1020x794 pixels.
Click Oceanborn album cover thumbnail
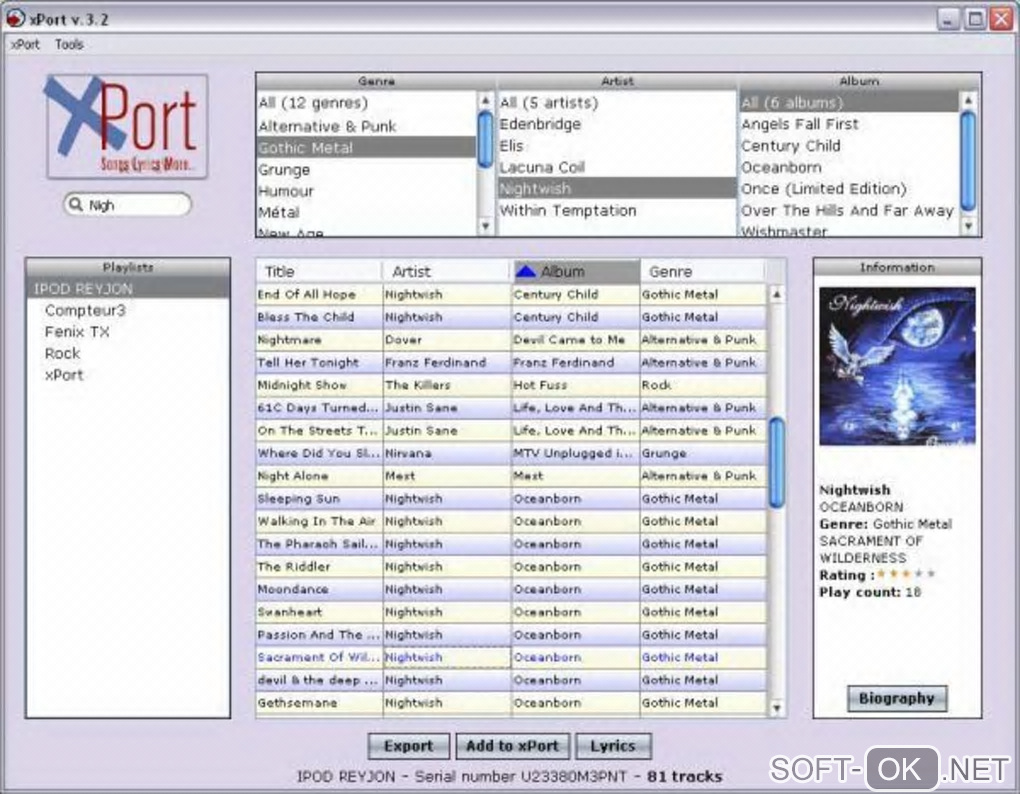coord(897,366)
